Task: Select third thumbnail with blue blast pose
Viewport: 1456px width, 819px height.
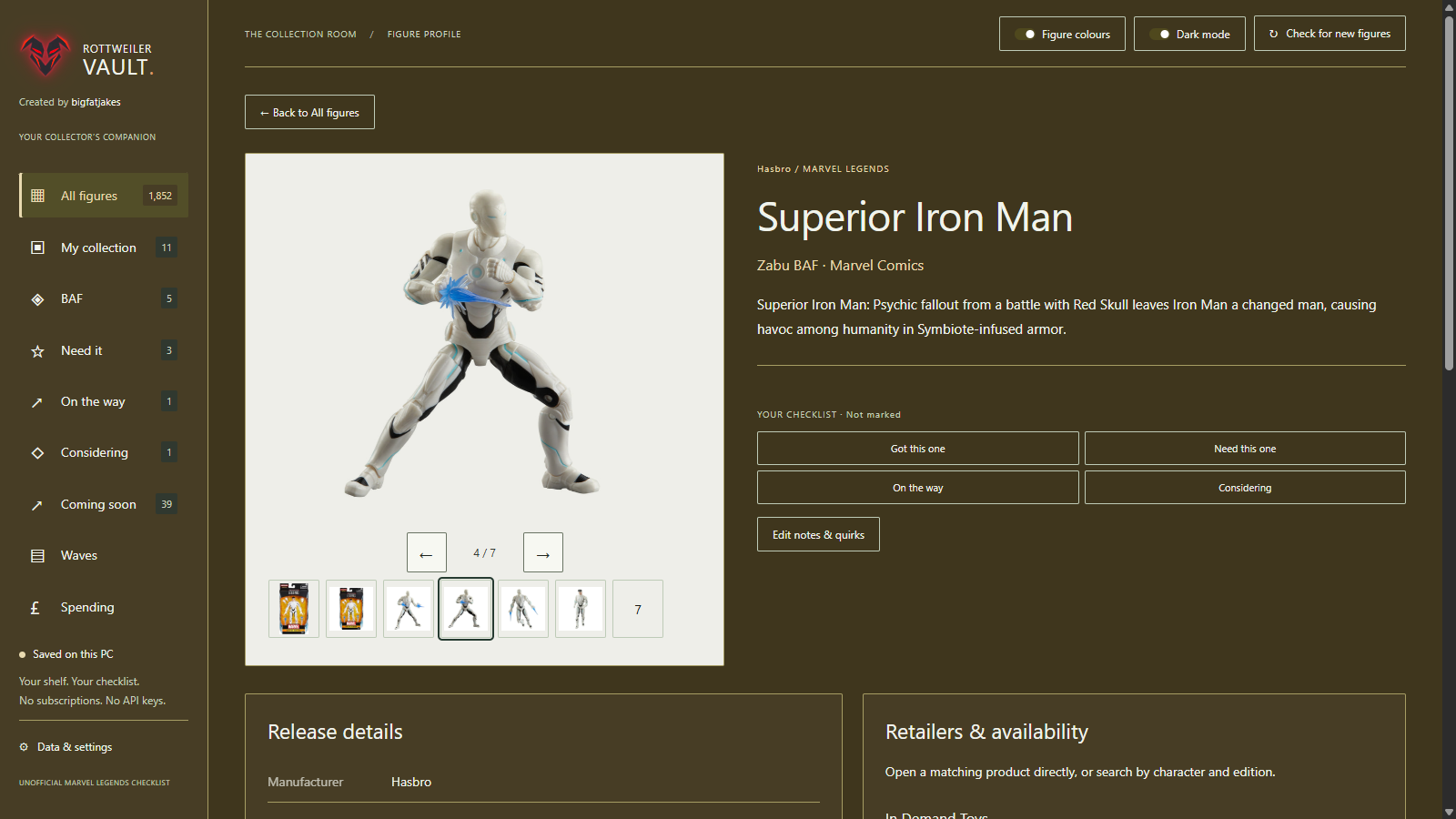Action: [409, 609]
